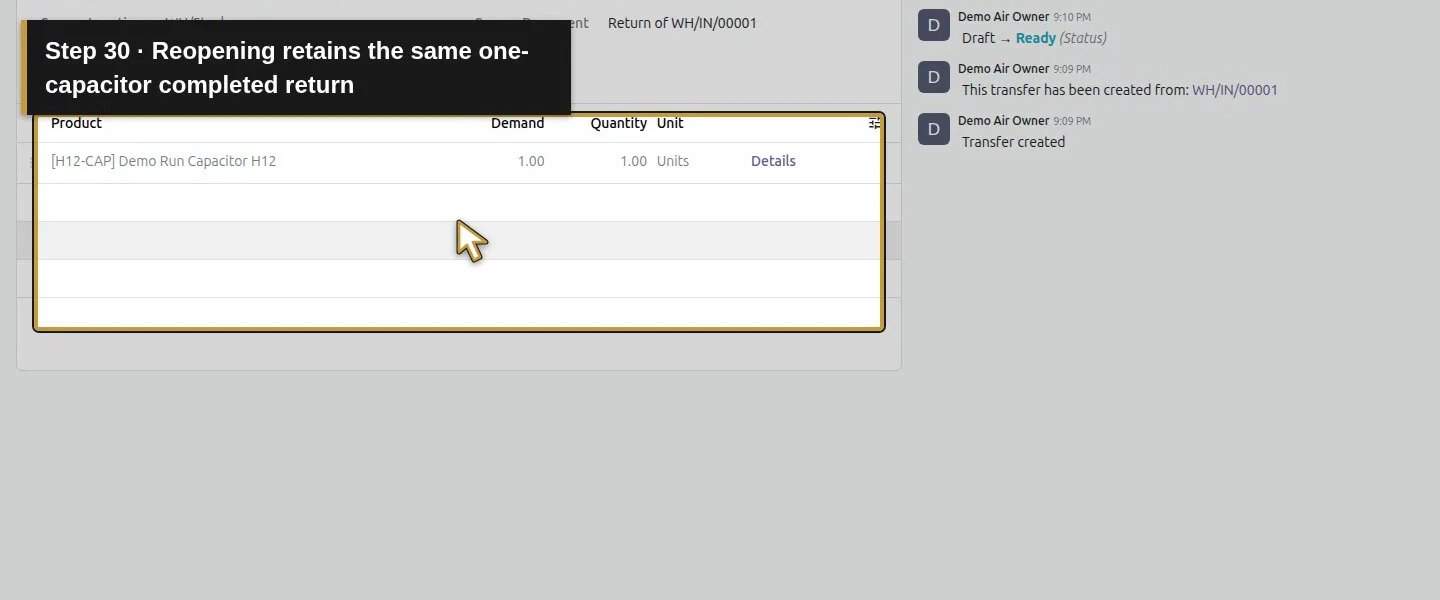Click the Demand value 1.00
Viewport: 1440px width, 600px height.
tap(531, 161)
